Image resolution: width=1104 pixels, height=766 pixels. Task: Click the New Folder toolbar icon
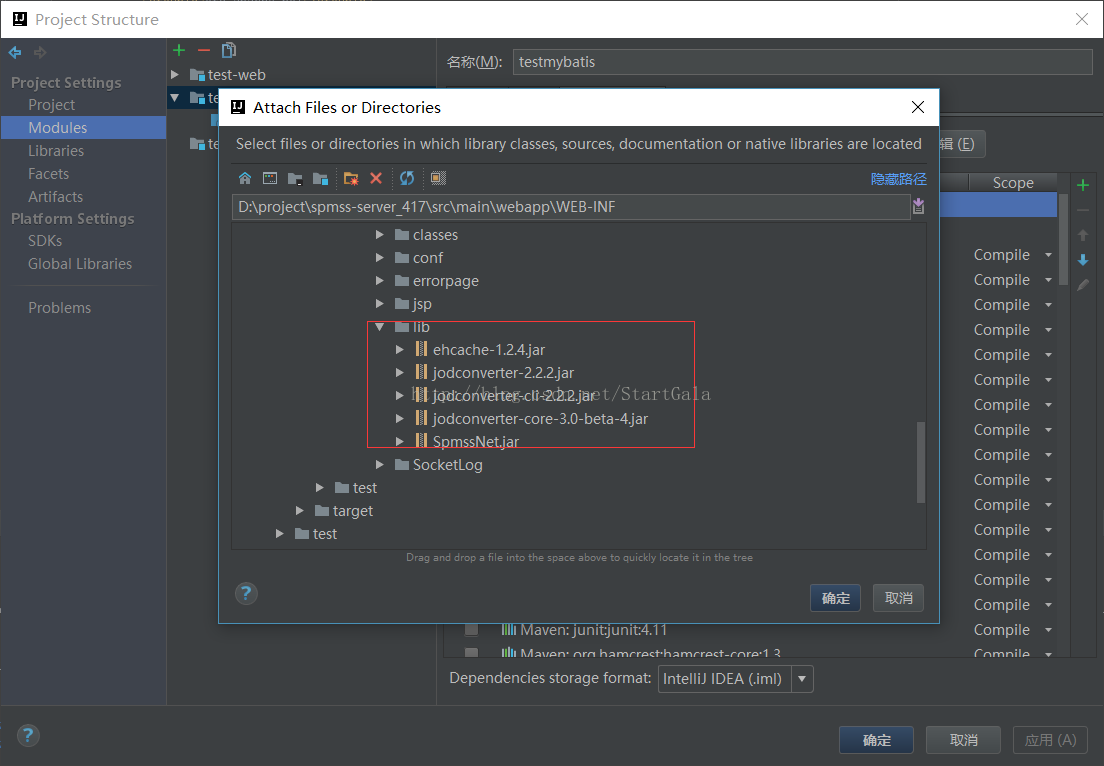click(351, 178)
